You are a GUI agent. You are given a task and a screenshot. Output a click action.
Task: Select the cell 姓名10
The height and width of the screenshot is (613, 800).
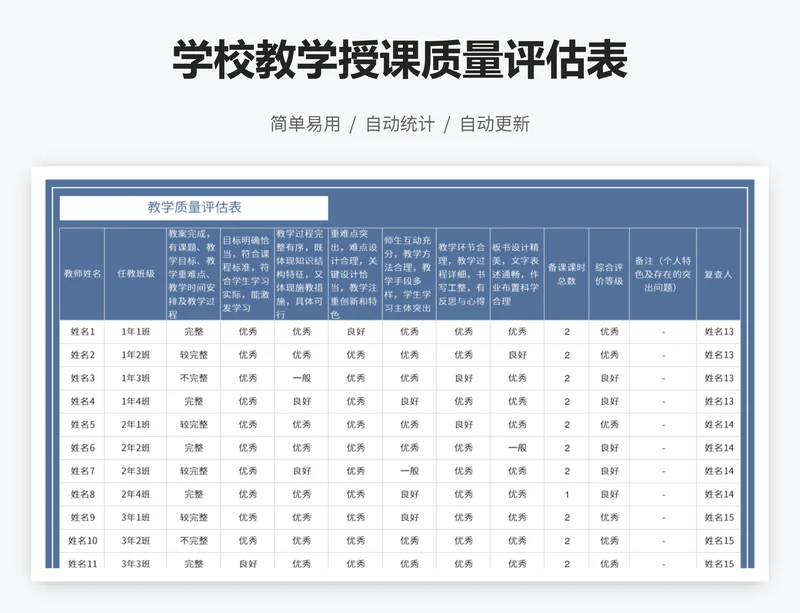tap(82, 541)
